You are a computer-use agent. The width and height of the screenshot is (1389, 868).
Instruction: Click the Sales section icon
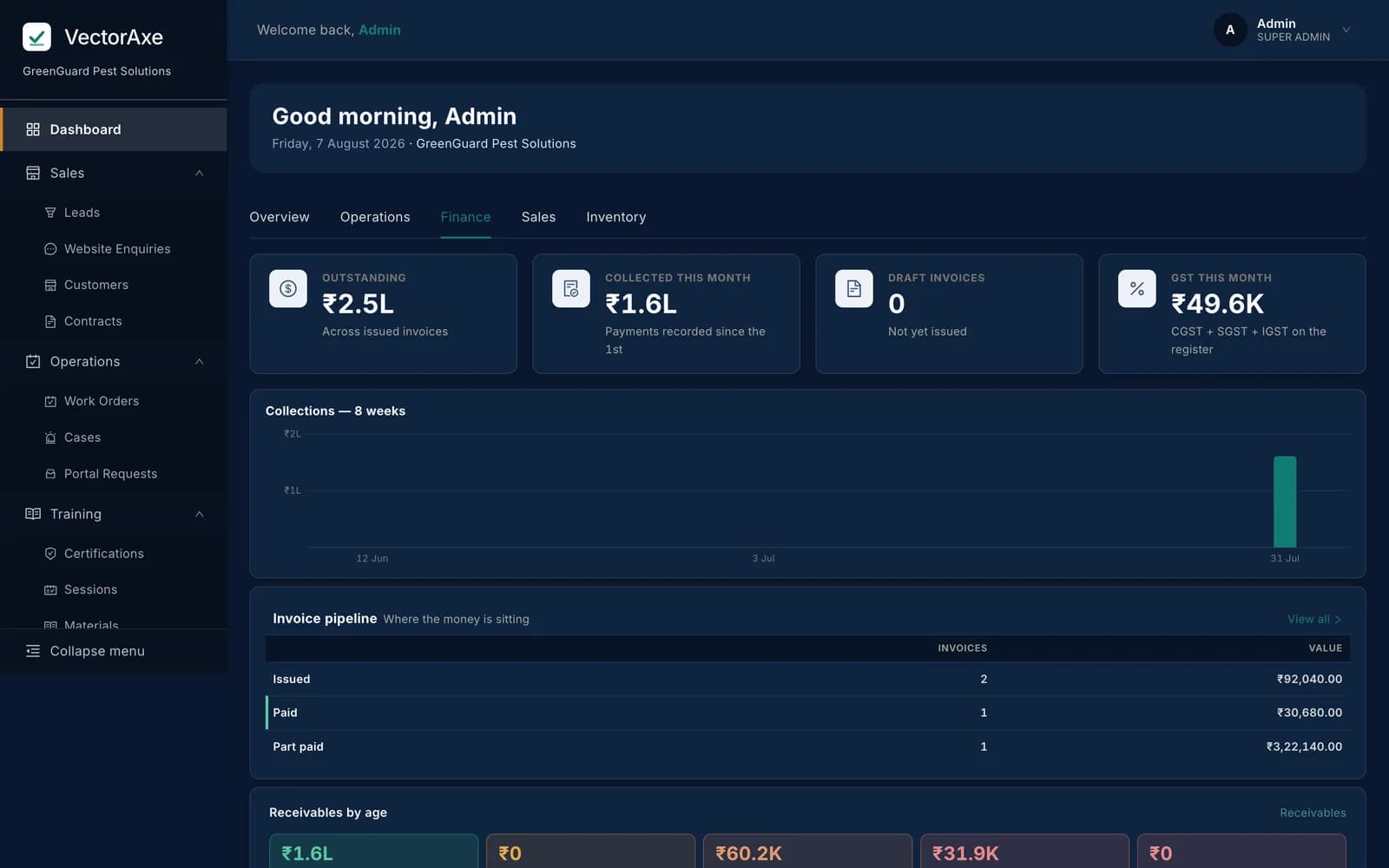click(33, 173)
